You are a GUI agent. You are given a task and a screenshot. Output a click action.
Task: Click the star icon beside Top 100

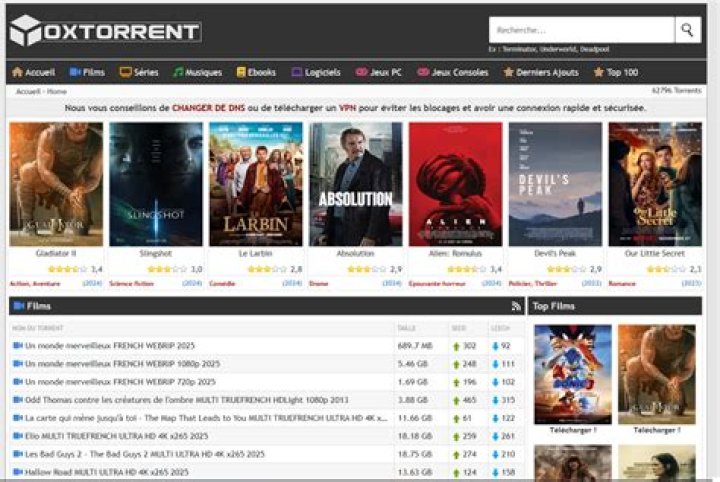click(598, 72)
